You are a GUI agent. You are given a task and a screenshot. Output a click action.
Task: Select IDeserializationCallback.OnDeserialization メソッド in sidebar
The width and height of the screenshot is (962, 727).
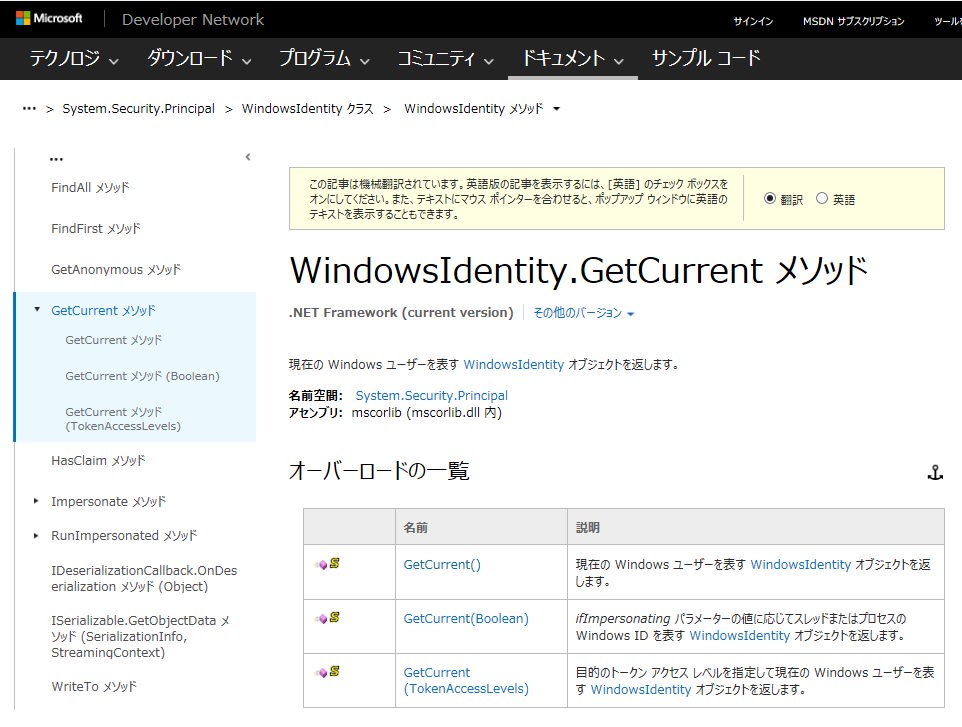click(144, 579)
